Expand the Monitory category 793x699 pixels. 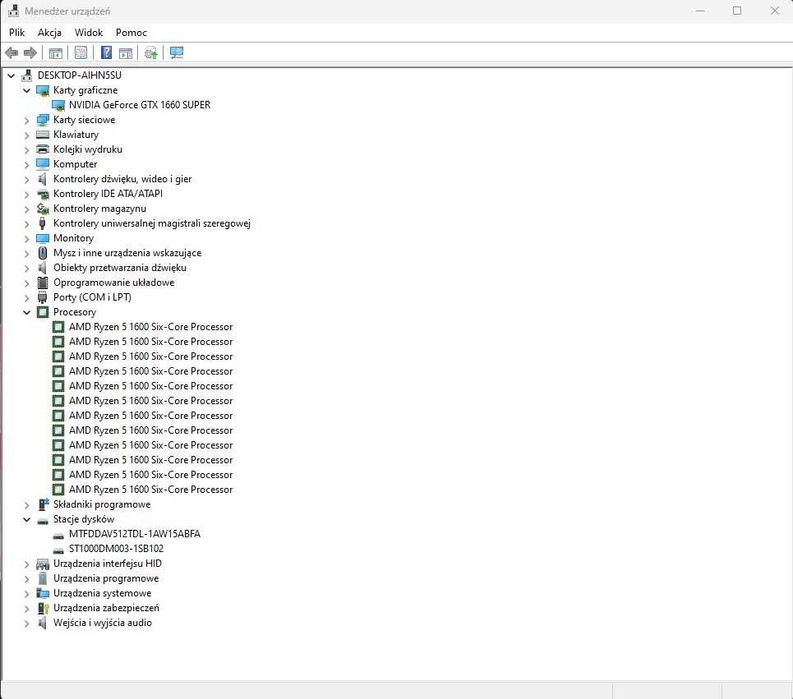(27, 239)
